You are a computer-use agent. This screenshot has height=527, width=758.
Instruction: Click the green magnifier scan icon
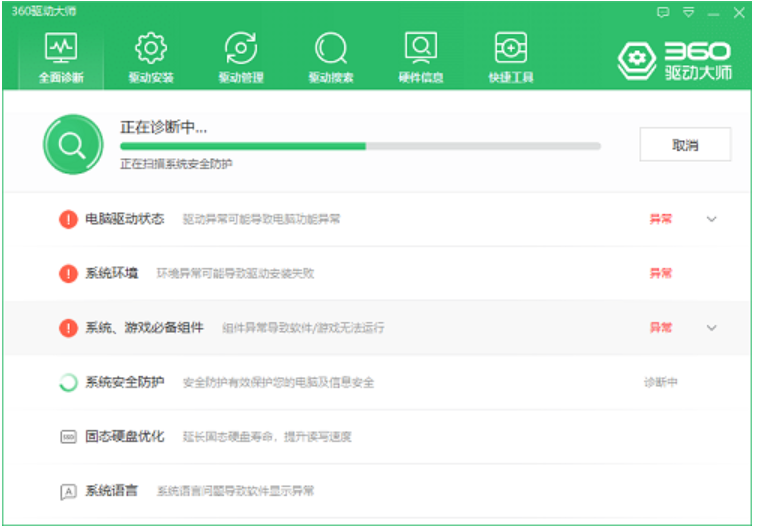(x=72, y=145)
